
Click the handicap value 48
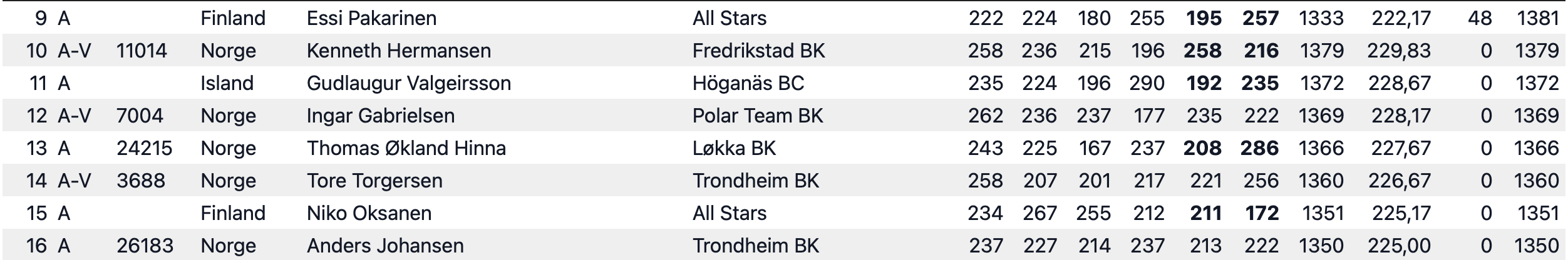point(1479,18)
